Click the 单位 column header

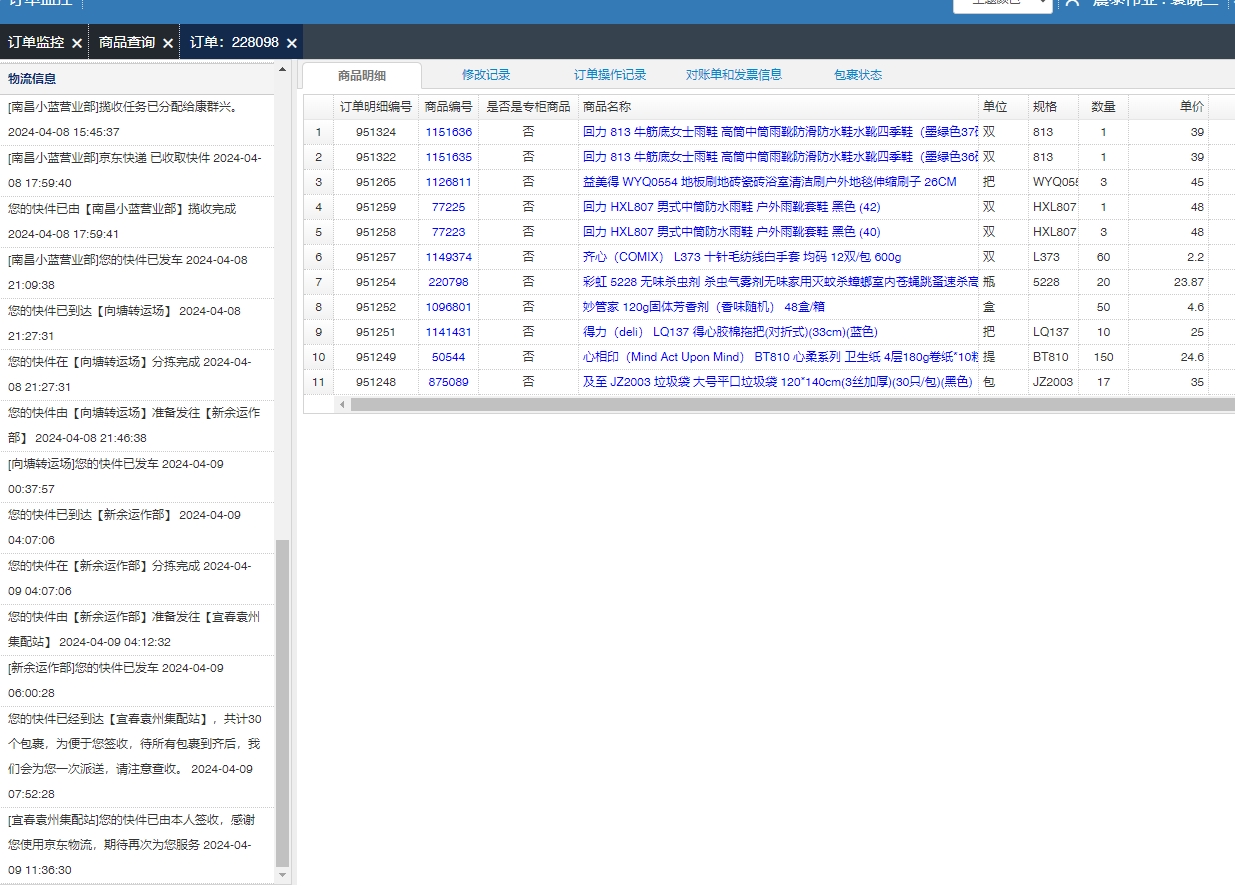click(1003, 107)
